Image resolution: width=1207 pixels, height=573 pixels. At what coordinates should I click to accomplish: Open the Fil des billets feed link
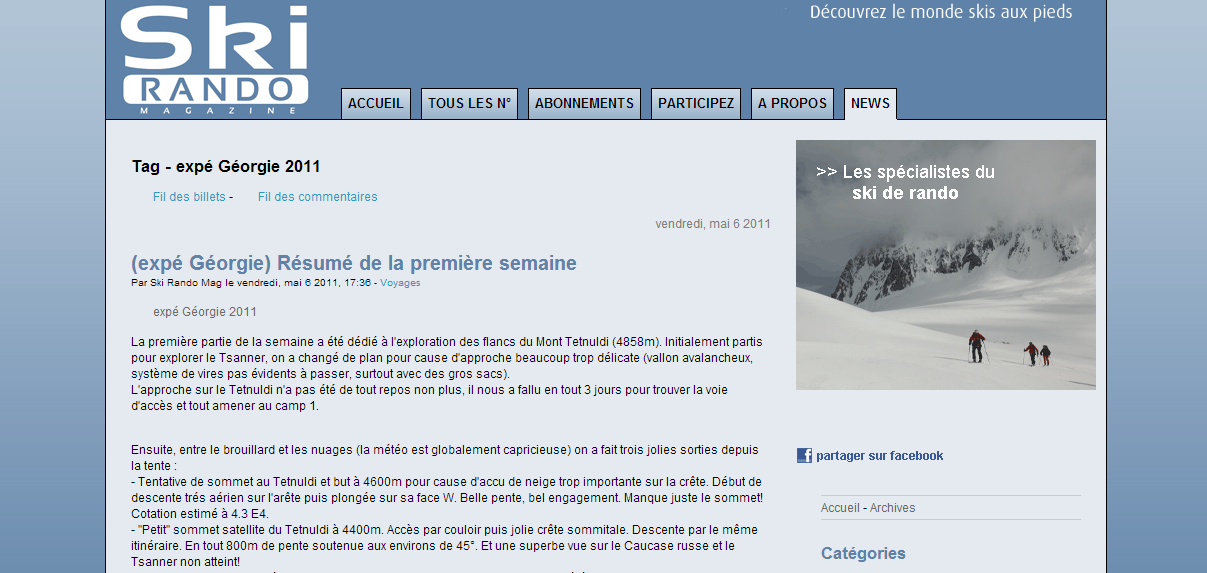tap(189, 197)
